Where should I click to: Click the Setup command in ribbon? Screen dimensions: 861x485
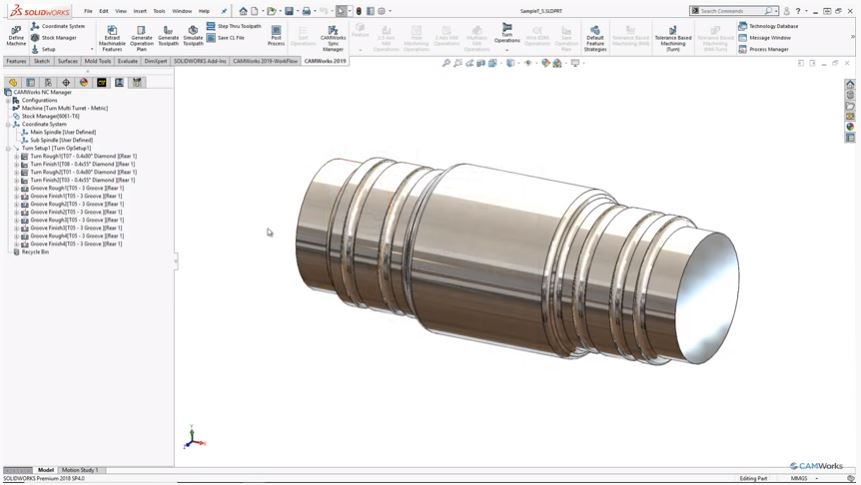[x=43, y=49]
